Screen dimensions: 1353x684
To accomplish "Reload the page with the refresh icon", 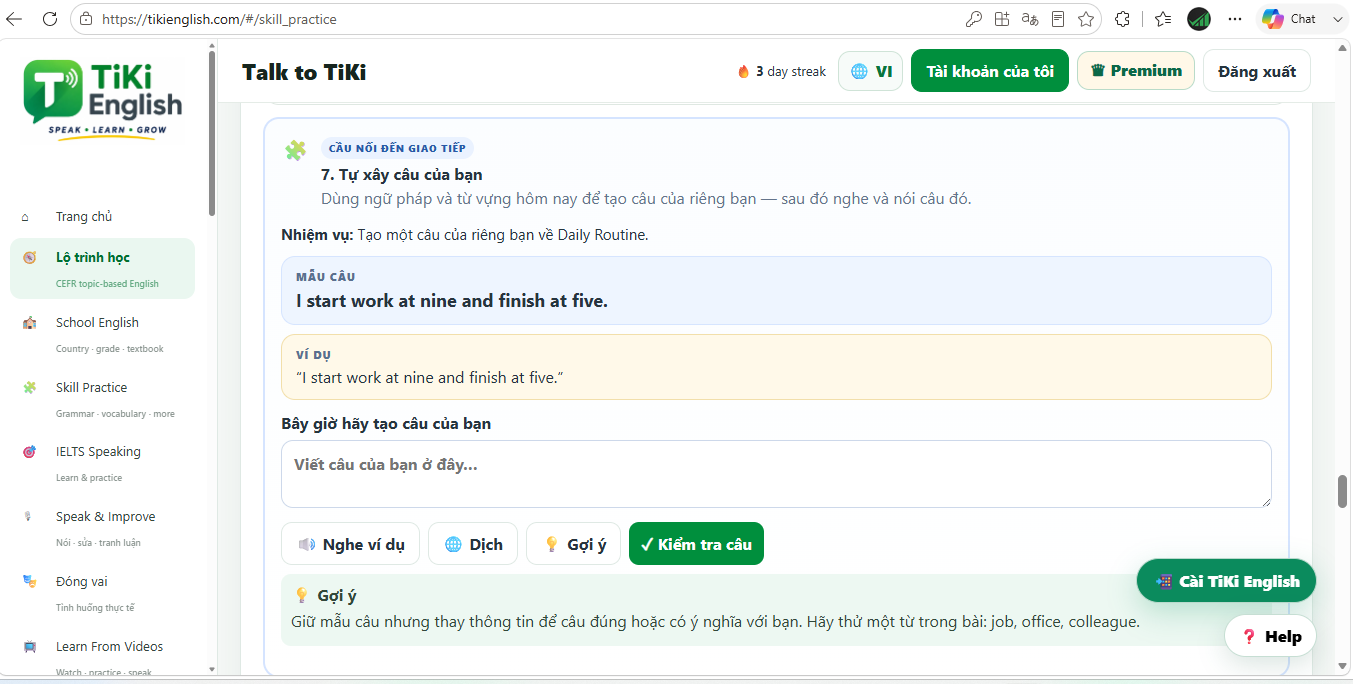I will tap(49, 19).
